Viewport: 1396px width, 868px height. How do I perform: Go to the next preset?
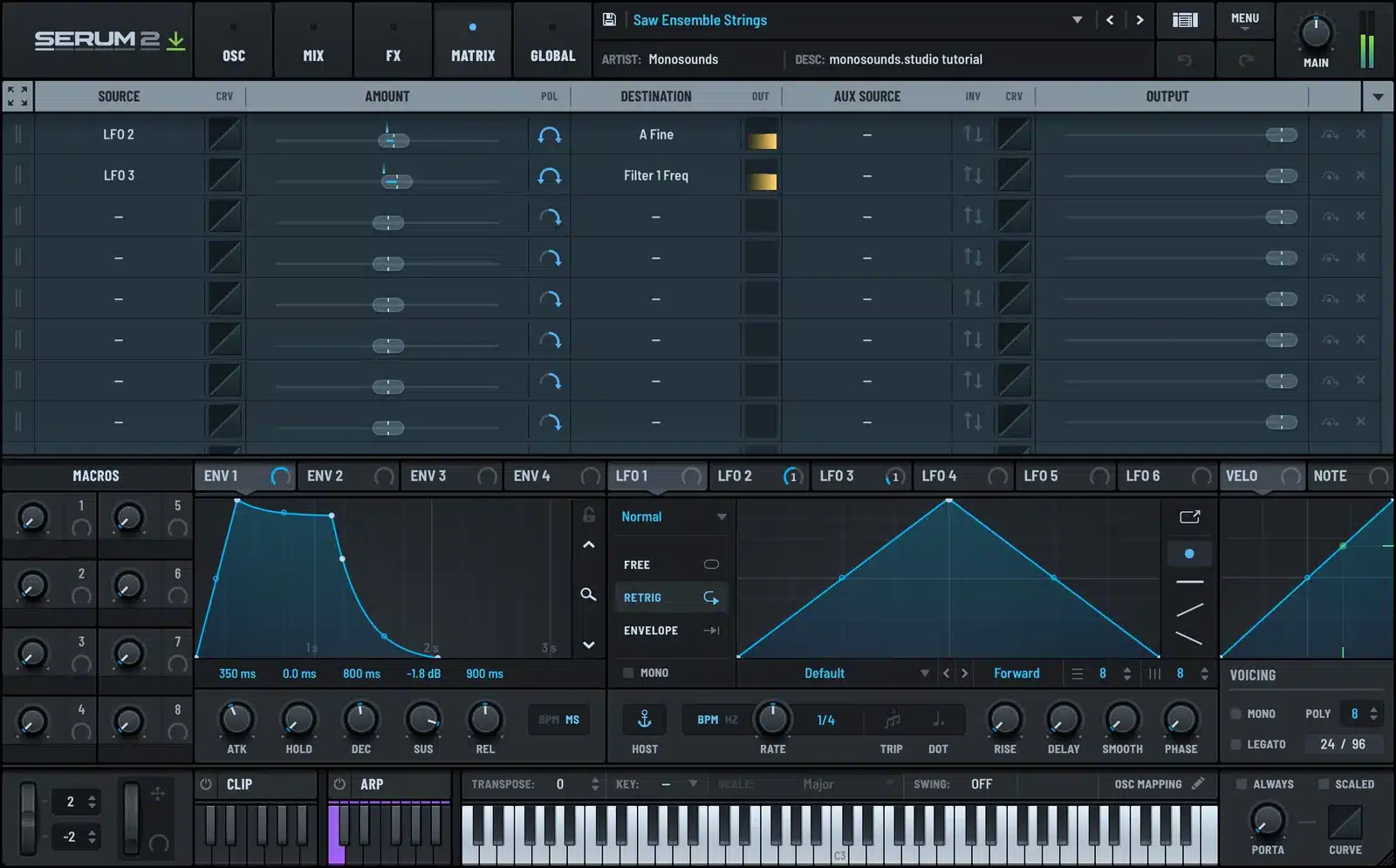tap(1139, 20)
